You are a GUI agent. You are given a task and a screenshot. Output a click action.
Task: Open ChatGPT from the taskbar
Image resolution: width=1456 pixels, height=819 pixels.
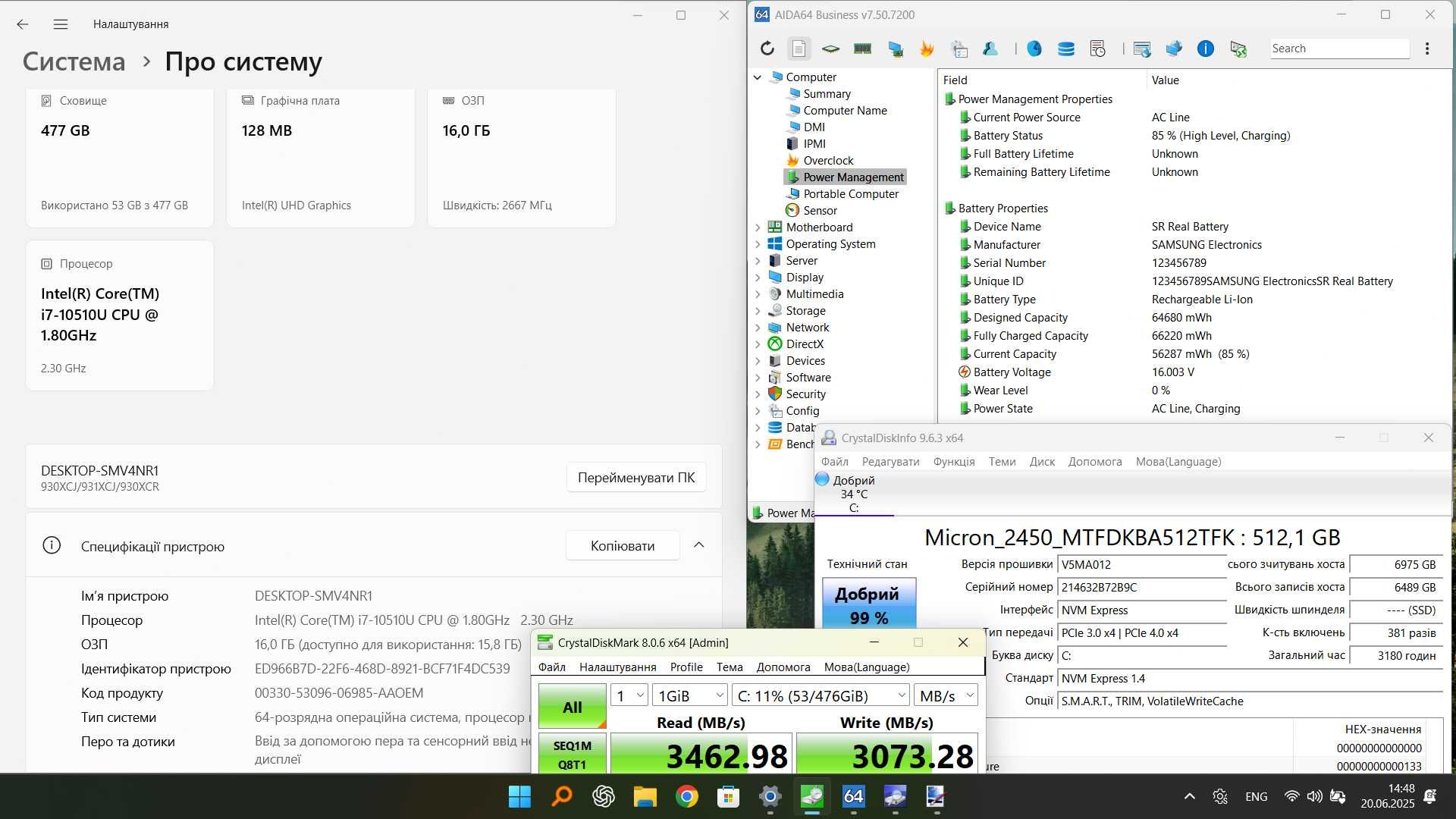click(604, 796)
